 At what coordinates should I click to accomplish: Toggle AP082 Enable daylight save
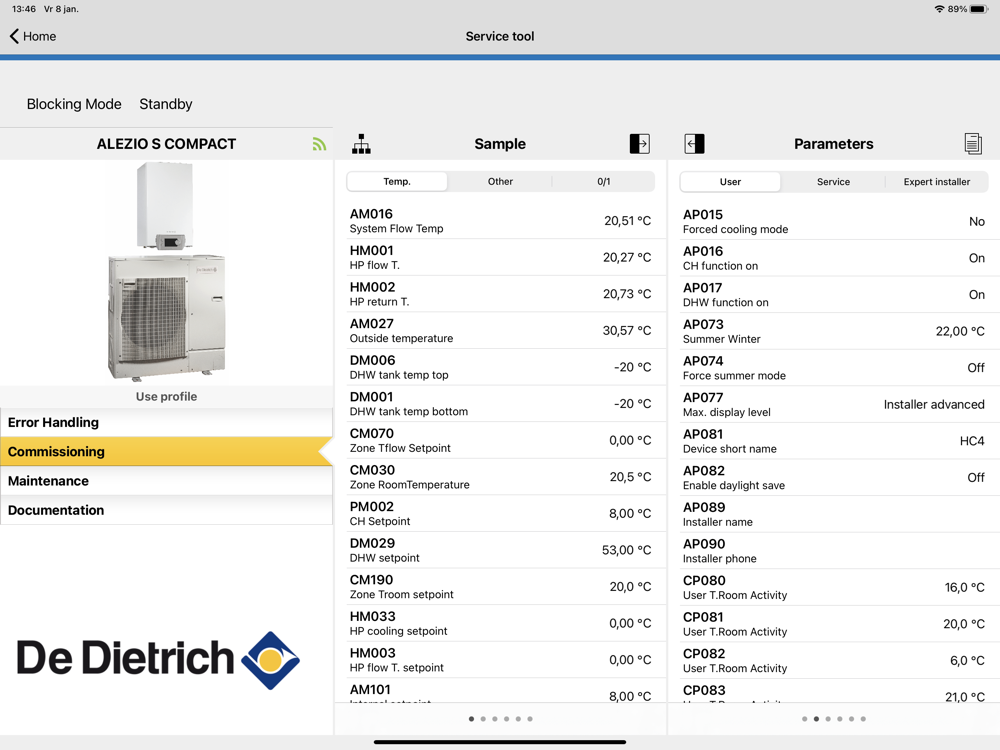coord(976,477)
